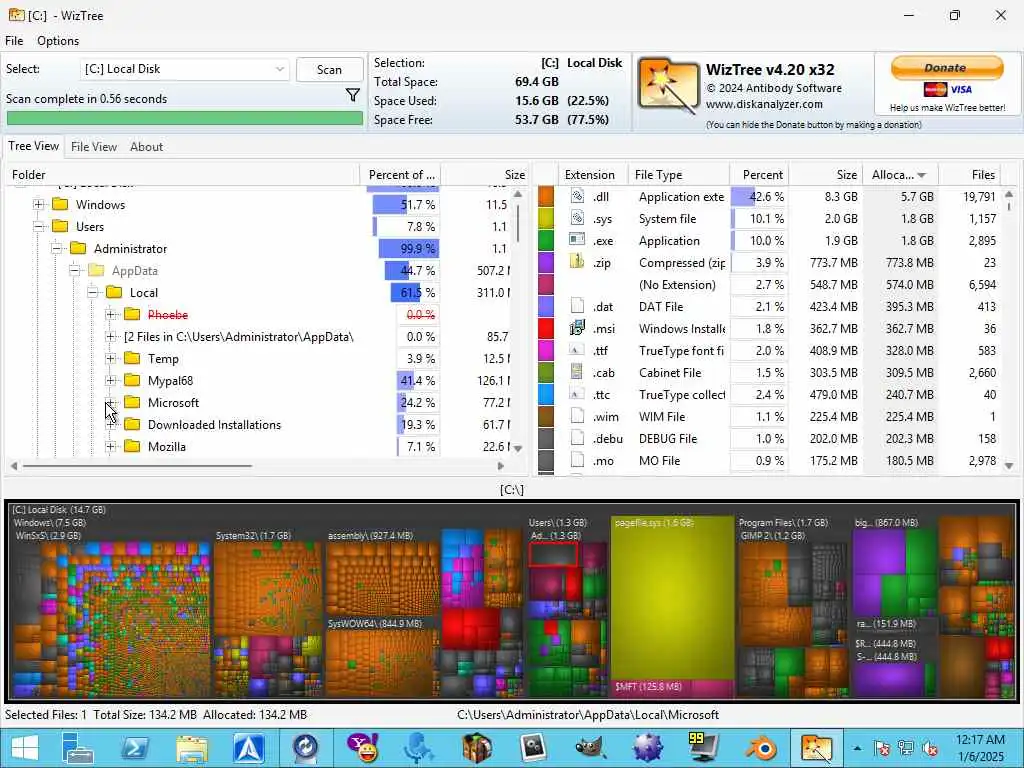The width and height of the screenshot is (1024, 768).
Task: Click the Scan button
Action: pos(329,69)
